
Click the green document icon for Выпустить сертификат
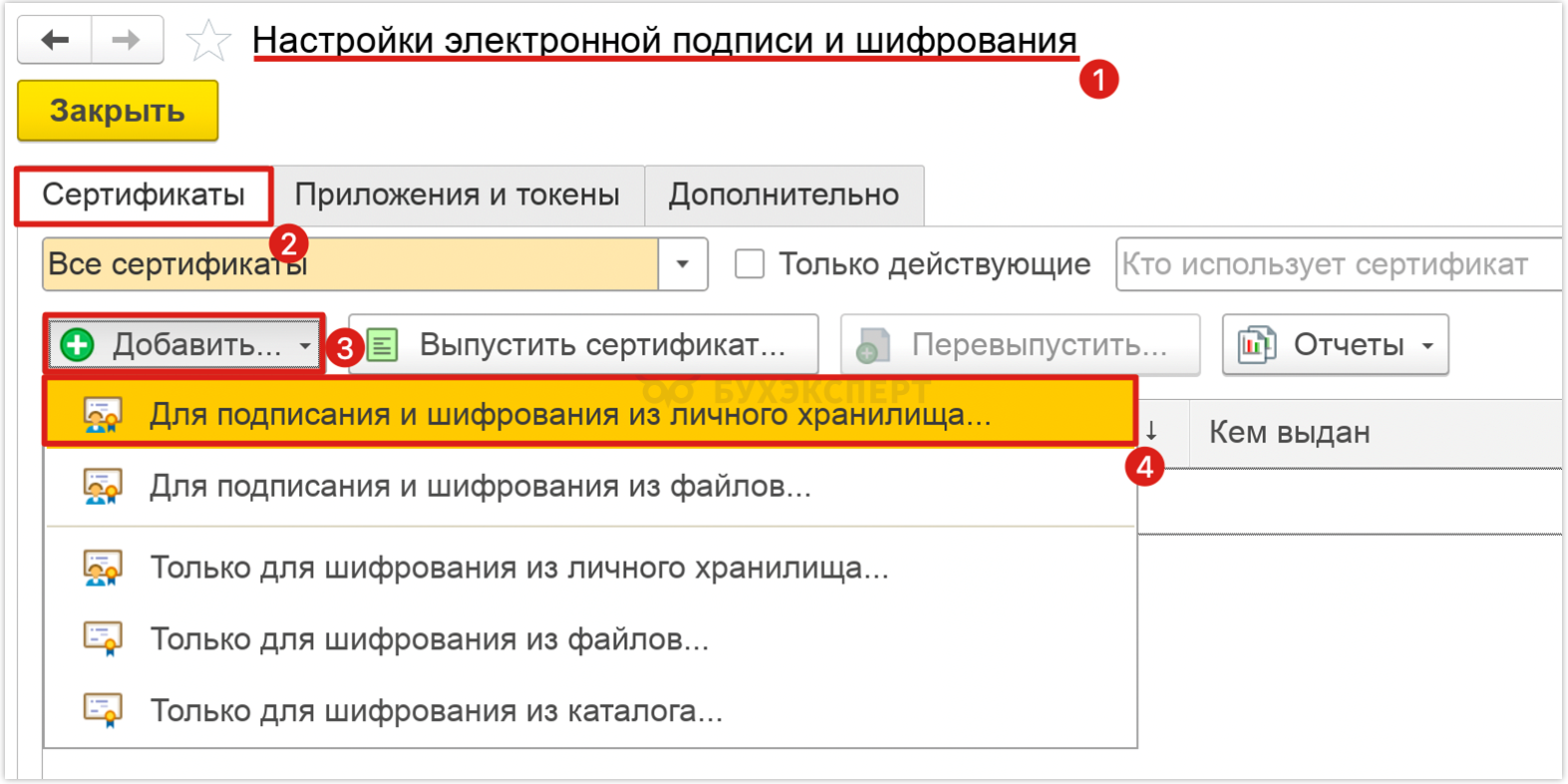click(x=383, y=345)
